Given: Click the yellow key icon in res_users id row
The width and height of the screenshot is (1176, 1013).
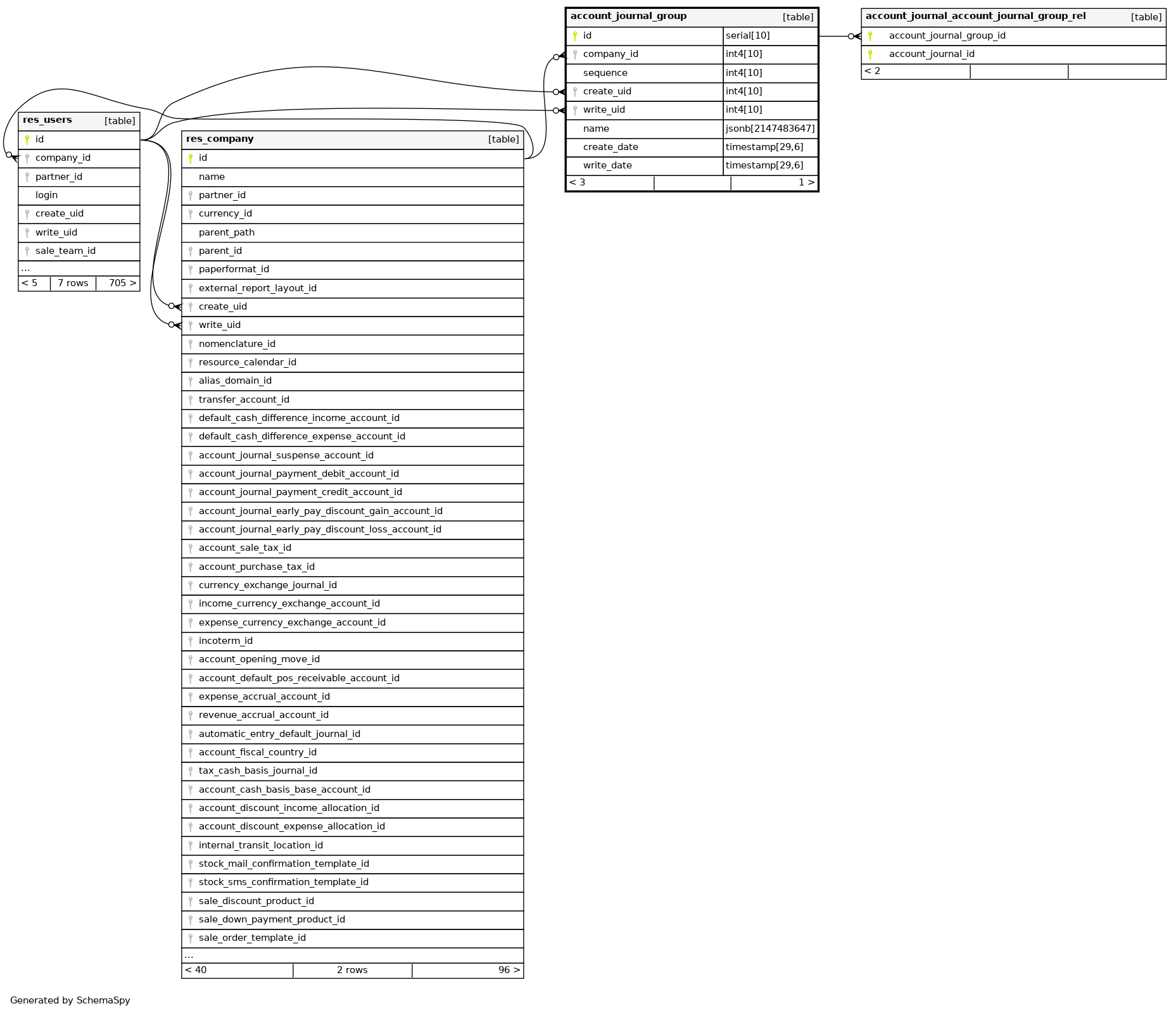Looking at the screenshot, I should tap(27, 140).
